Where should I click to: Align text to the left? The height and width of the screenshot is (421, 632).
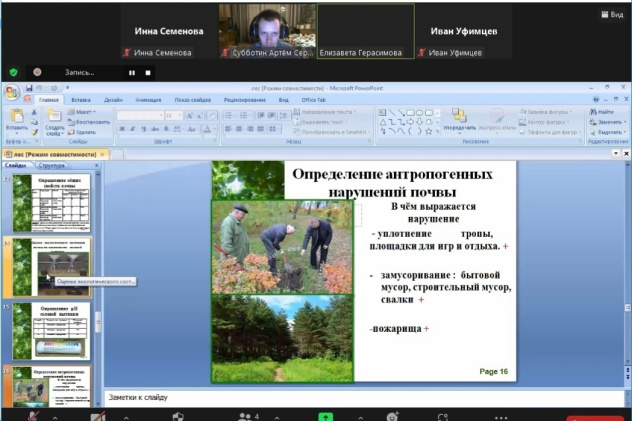(x=228, y=129)
